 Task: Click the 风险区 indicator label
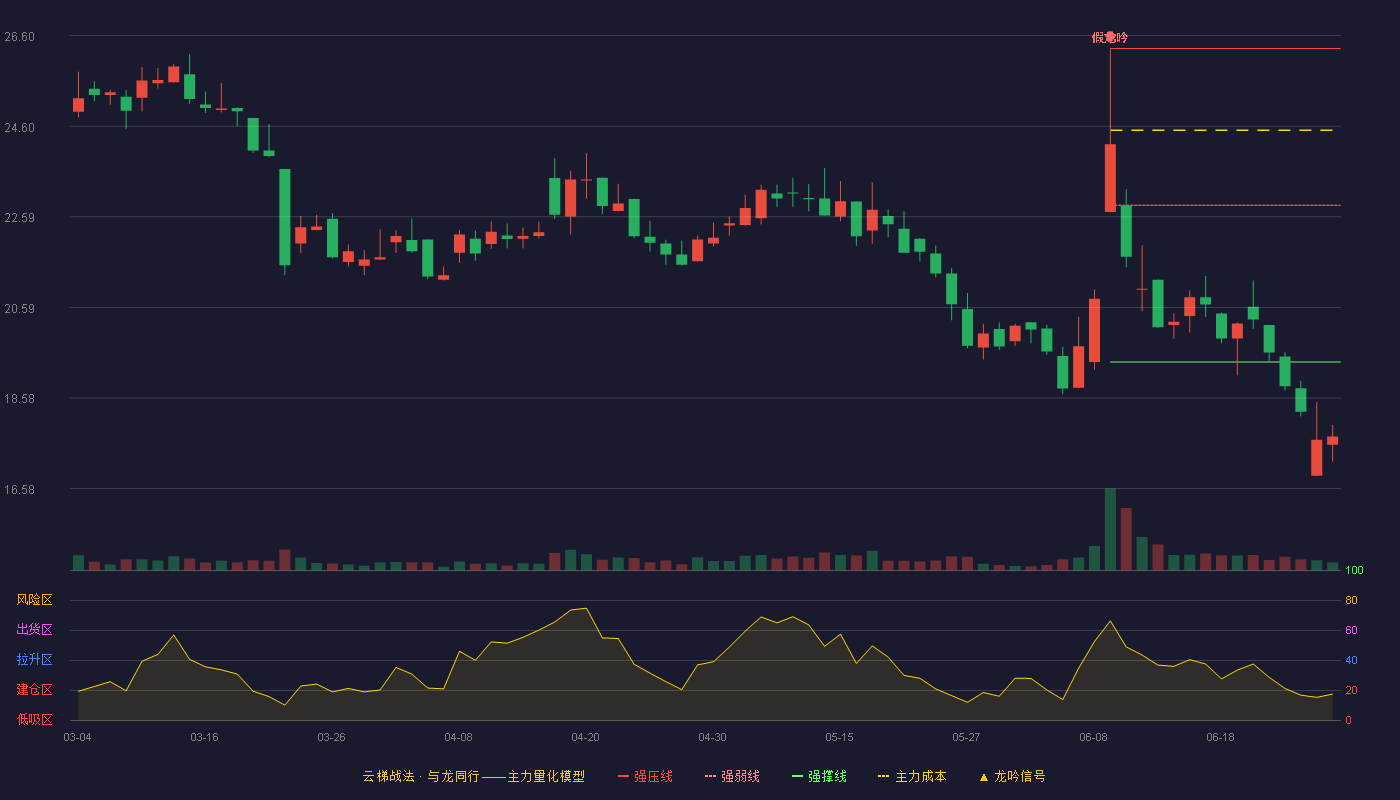pyautogui.click(x=34, y=600)
